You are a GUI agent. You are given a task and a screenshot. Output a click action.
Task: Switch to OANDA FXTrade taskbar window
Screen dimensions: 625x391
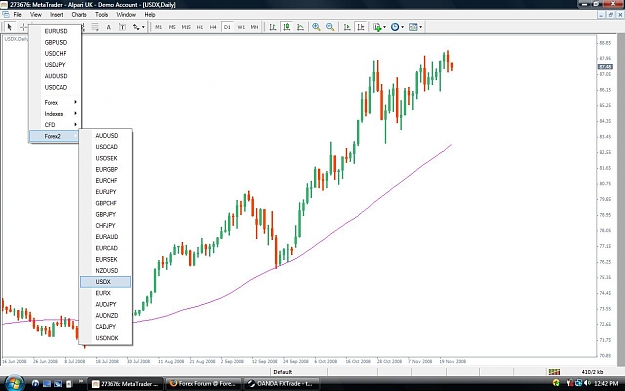281,384
